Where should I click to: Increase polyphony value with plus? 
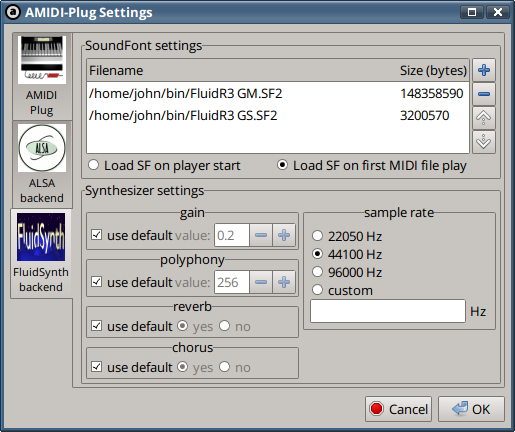(284, 282)
